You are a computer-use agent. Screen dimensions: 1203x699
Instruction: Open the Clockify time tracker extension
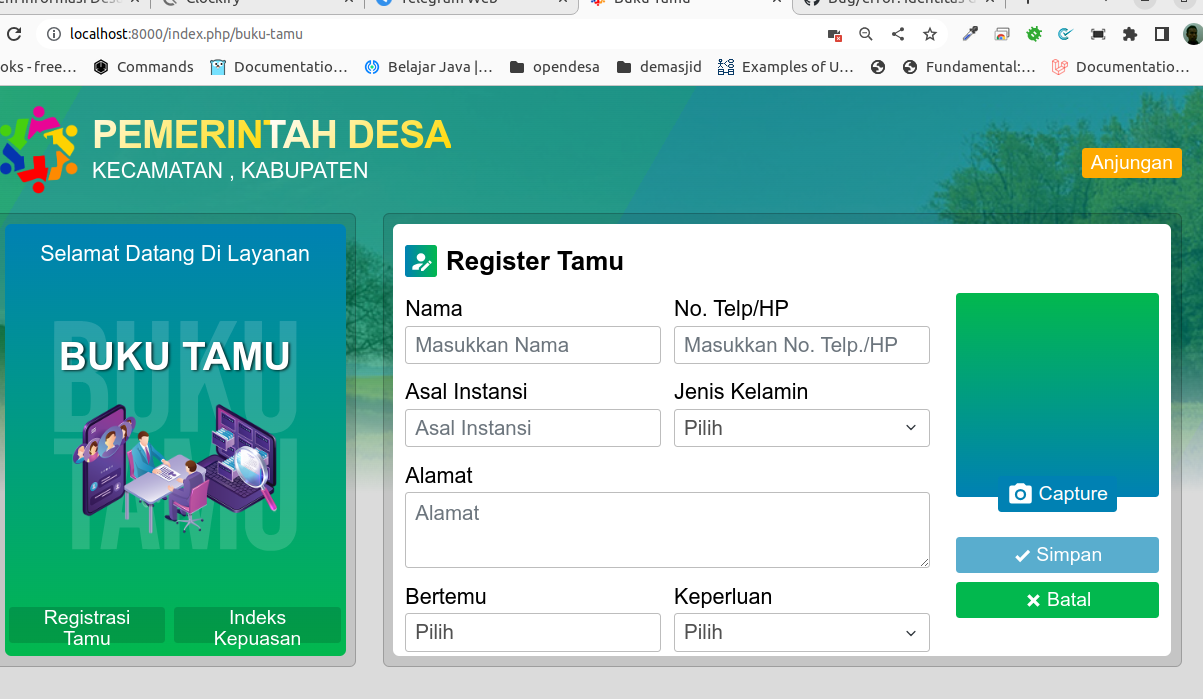[1065, 33]
